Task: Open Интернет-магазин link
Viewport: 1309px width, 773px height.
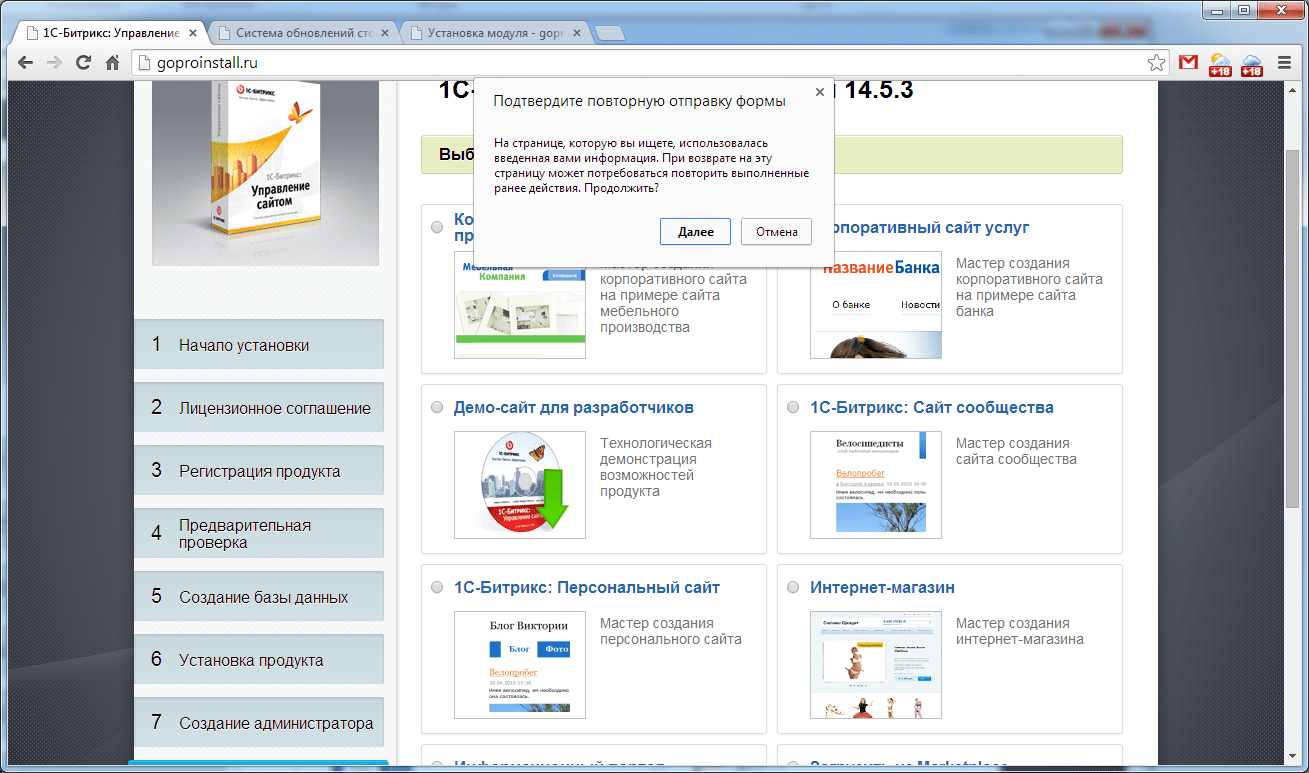Action: pos(882,588)
